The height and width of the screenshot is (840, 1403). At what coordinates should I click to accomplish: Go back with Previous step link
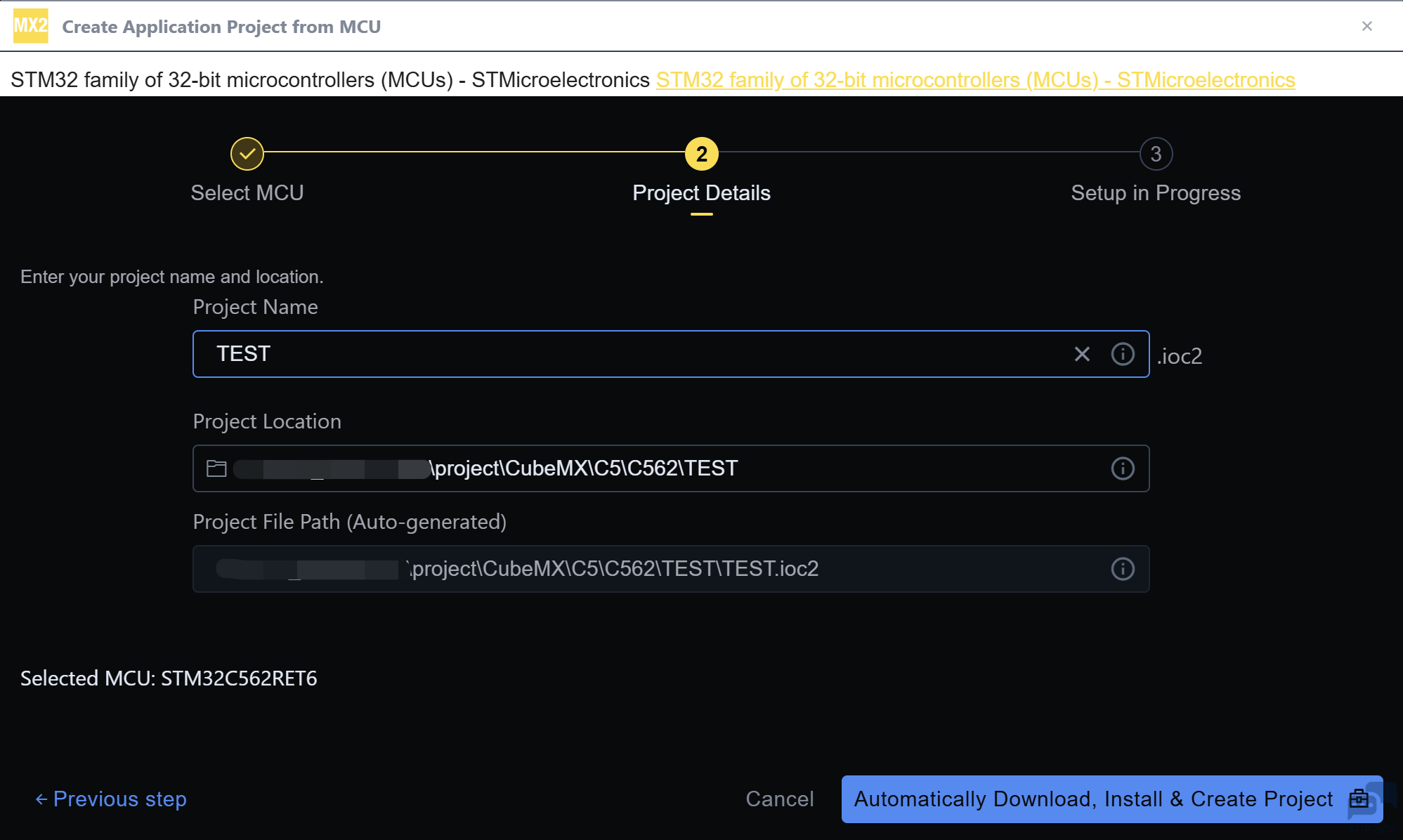point(111,799)
